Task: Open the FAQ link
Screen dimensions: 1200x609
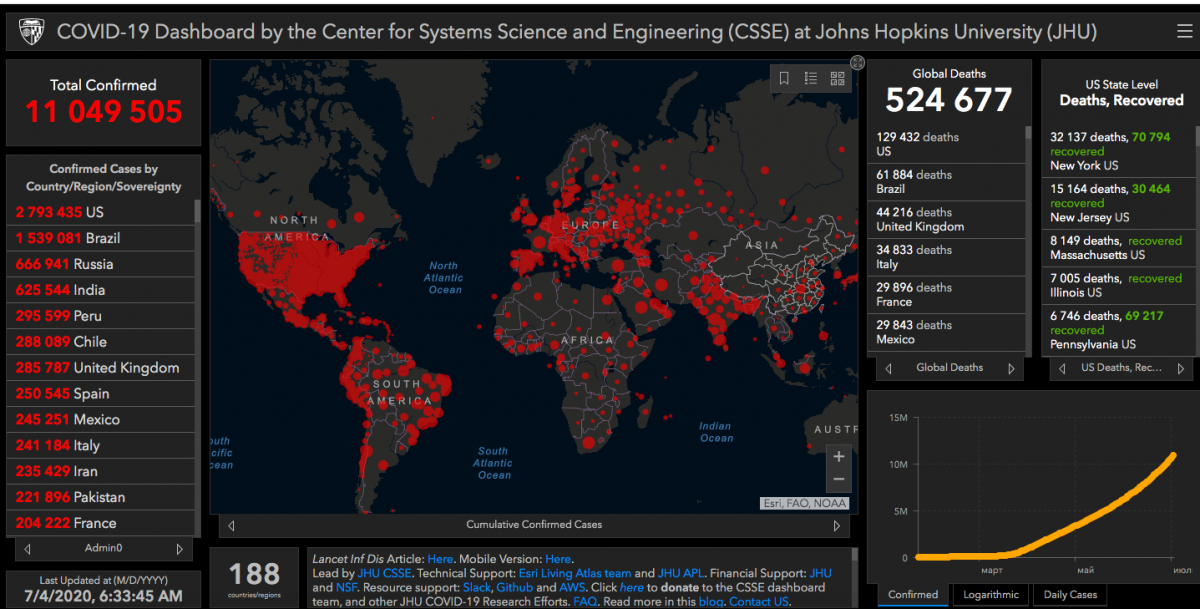Action: (x=586, y=602)
